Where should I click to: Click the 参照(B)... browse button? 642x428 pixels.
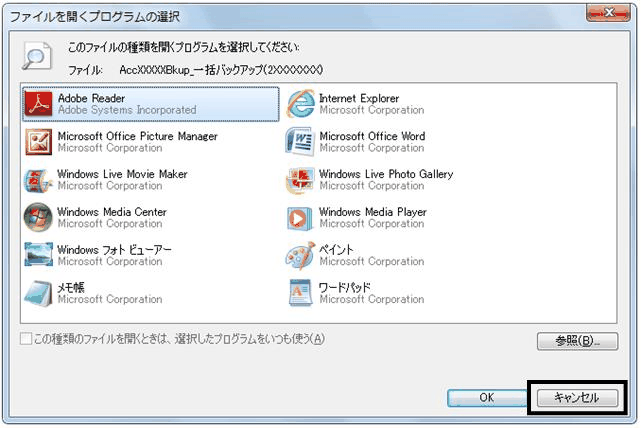[x=577, y=341]
